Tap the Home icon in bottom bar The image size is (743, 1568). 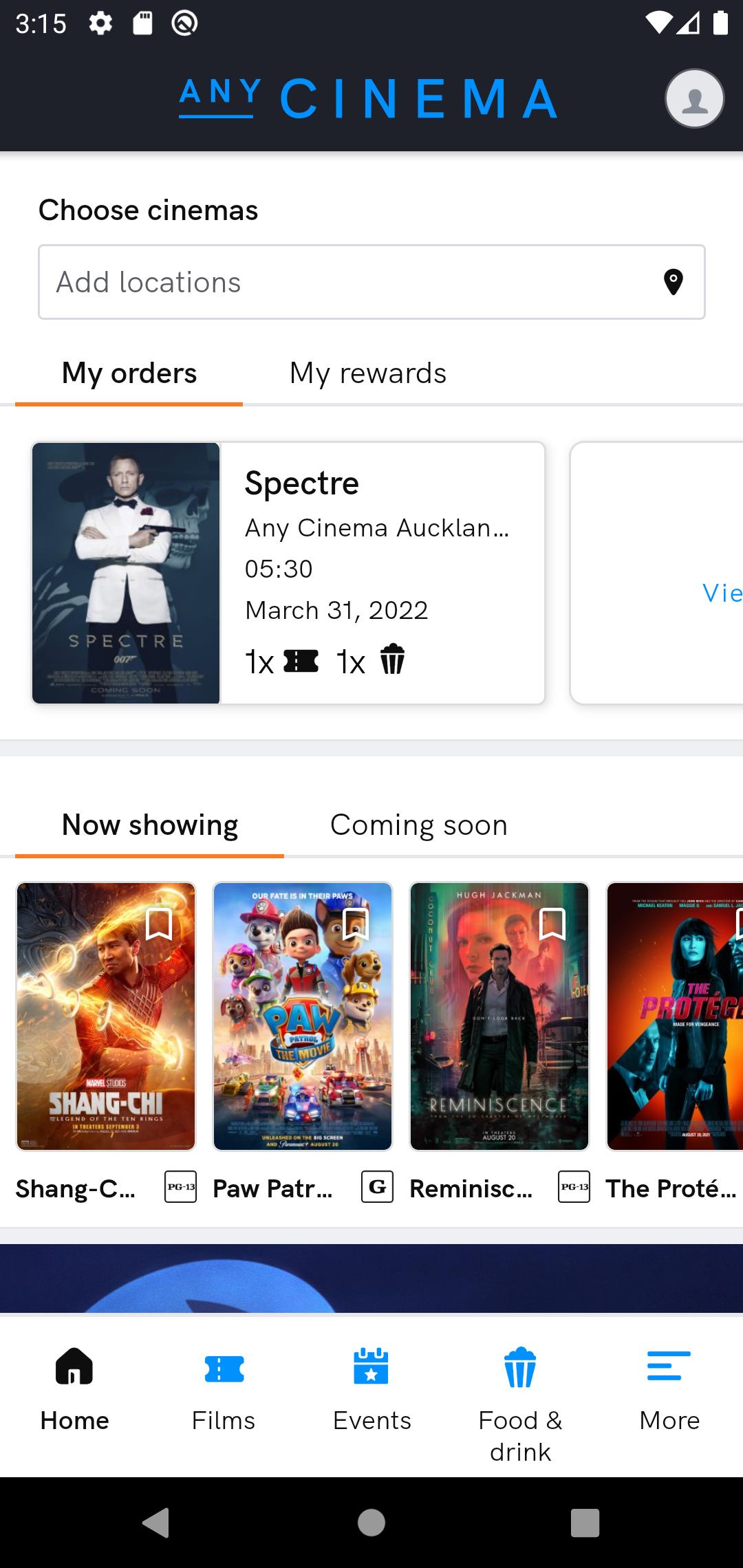74,1366
